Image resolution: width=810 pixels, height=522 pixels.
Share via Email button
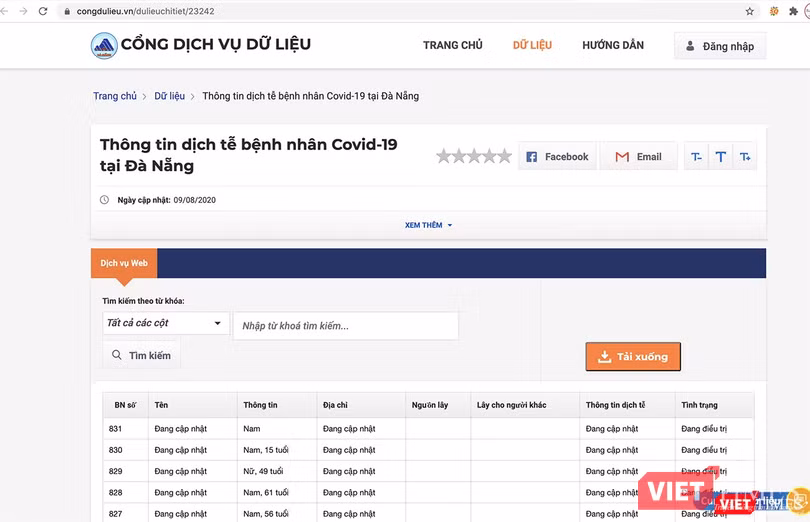[x=638, y=157]
